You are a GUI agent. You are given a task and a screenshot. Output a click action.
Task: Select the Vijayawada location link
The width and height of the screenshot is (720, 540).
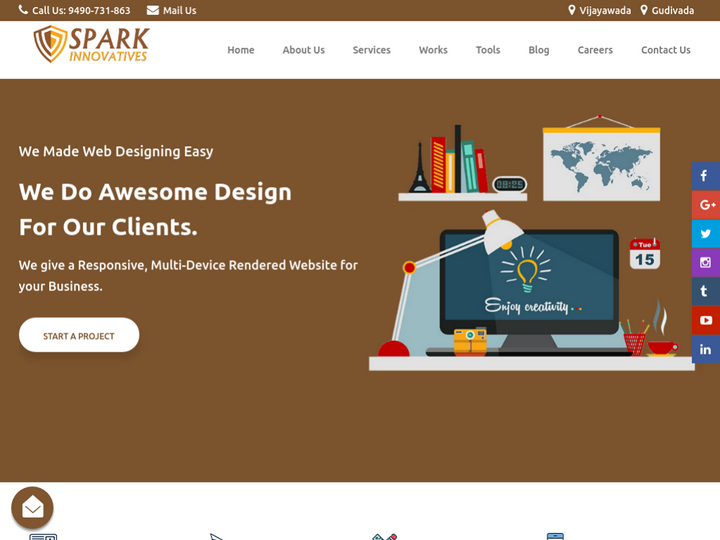pyautogui.click(x=600, y=11)
